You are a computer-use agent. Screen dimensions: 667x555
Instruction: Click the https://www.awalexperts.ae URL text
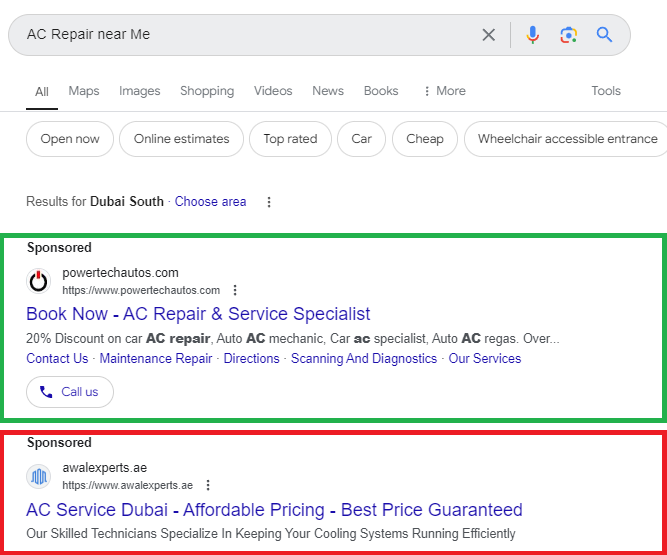click(127, 485)
